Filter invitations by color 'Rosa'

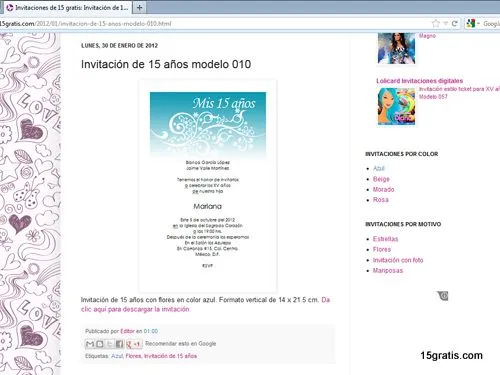coord(381,200)
